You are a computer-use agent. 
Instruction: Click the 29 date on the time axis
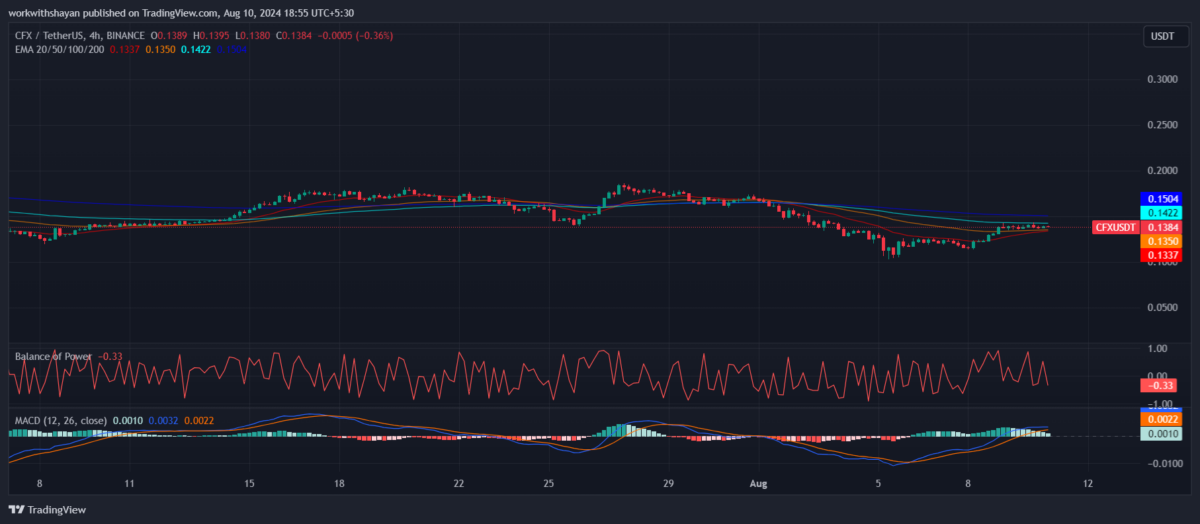click(x=669, y=483)
